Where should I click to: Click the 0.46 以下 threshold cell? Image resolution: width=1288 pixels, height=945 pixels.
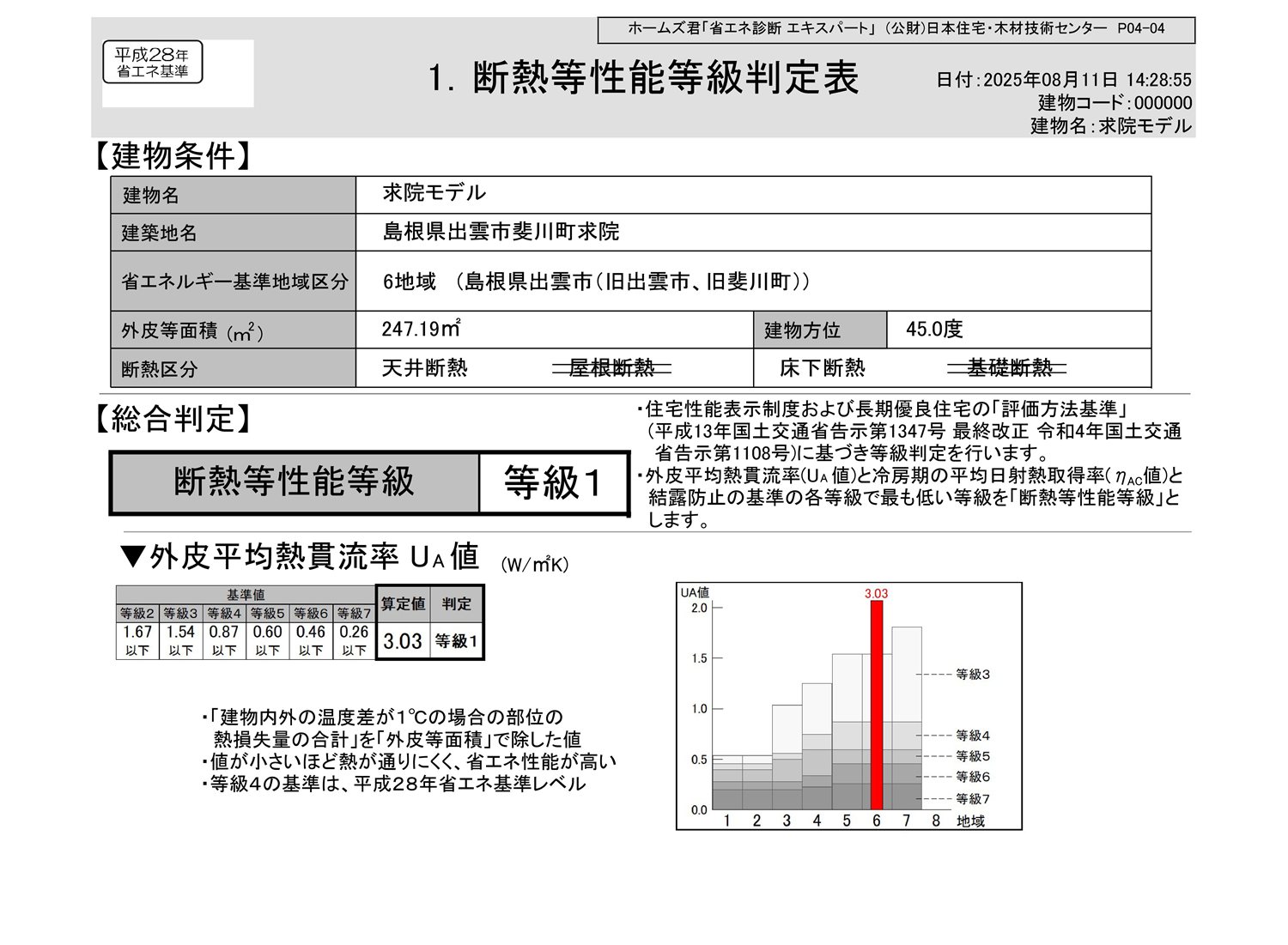(311, 640)
